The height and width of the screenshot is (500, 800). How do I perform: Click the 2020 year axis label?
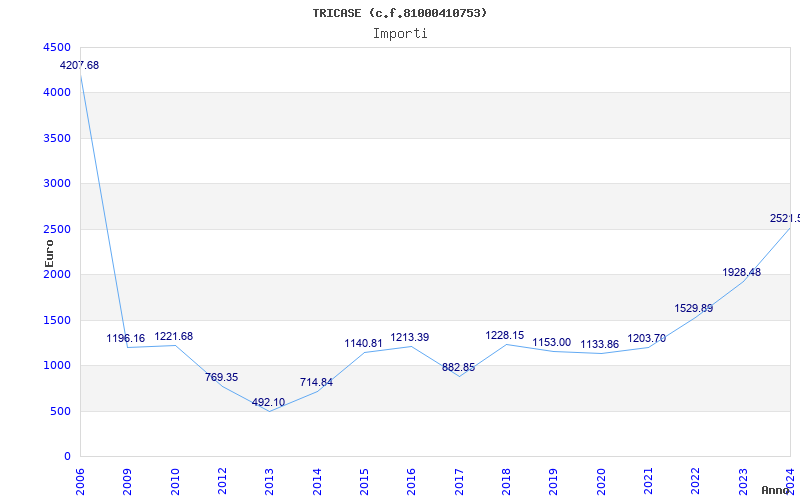click(601, 481)
